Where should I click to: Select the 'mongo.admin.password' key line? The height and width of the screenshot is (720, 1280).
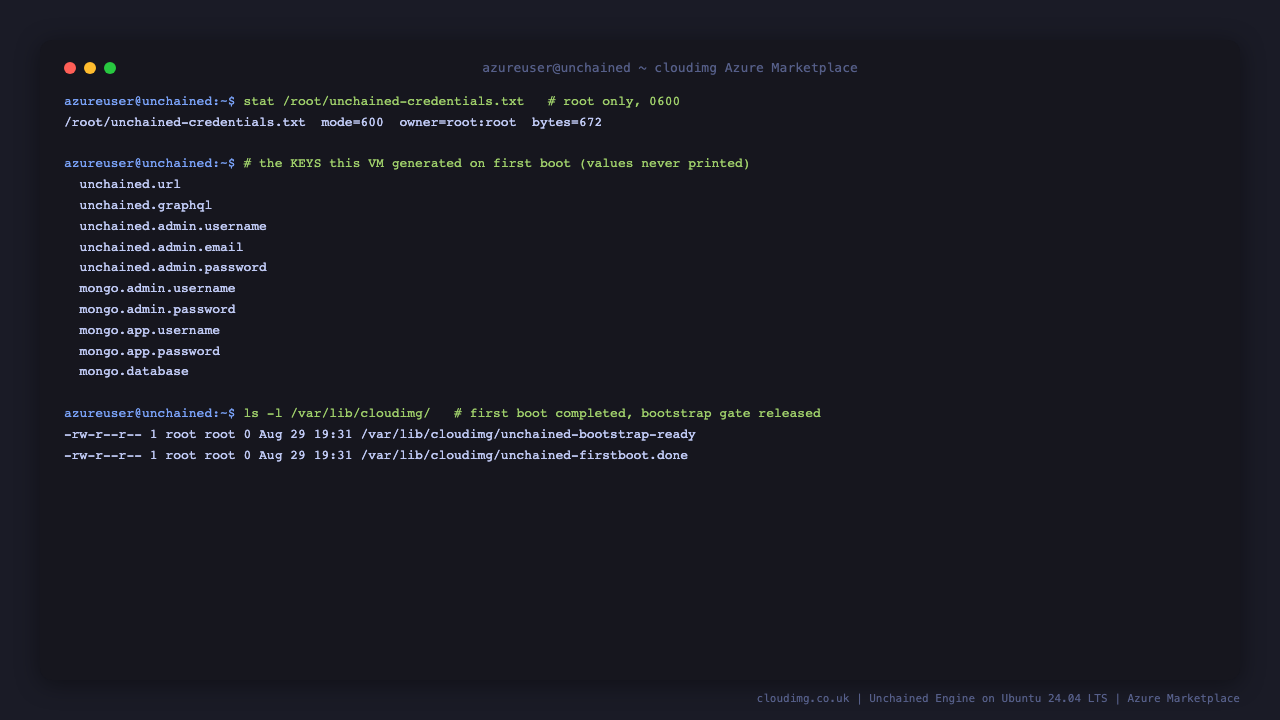pos(158,310)
